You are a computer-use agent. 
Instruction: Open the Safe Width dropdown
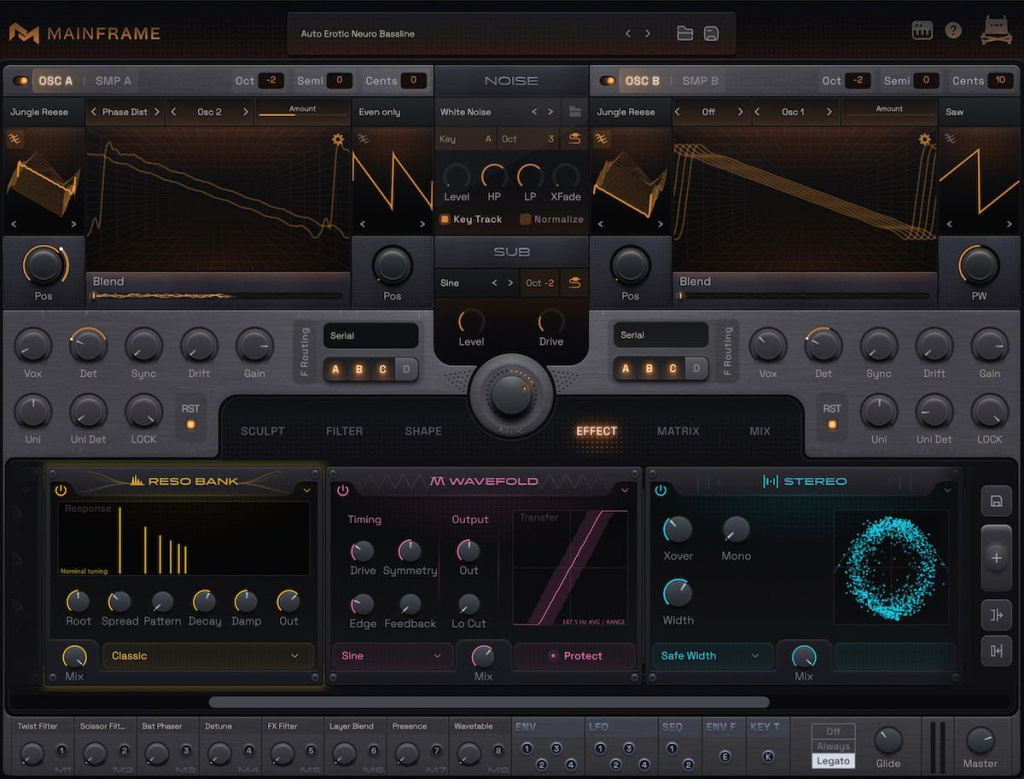point(712,656)
